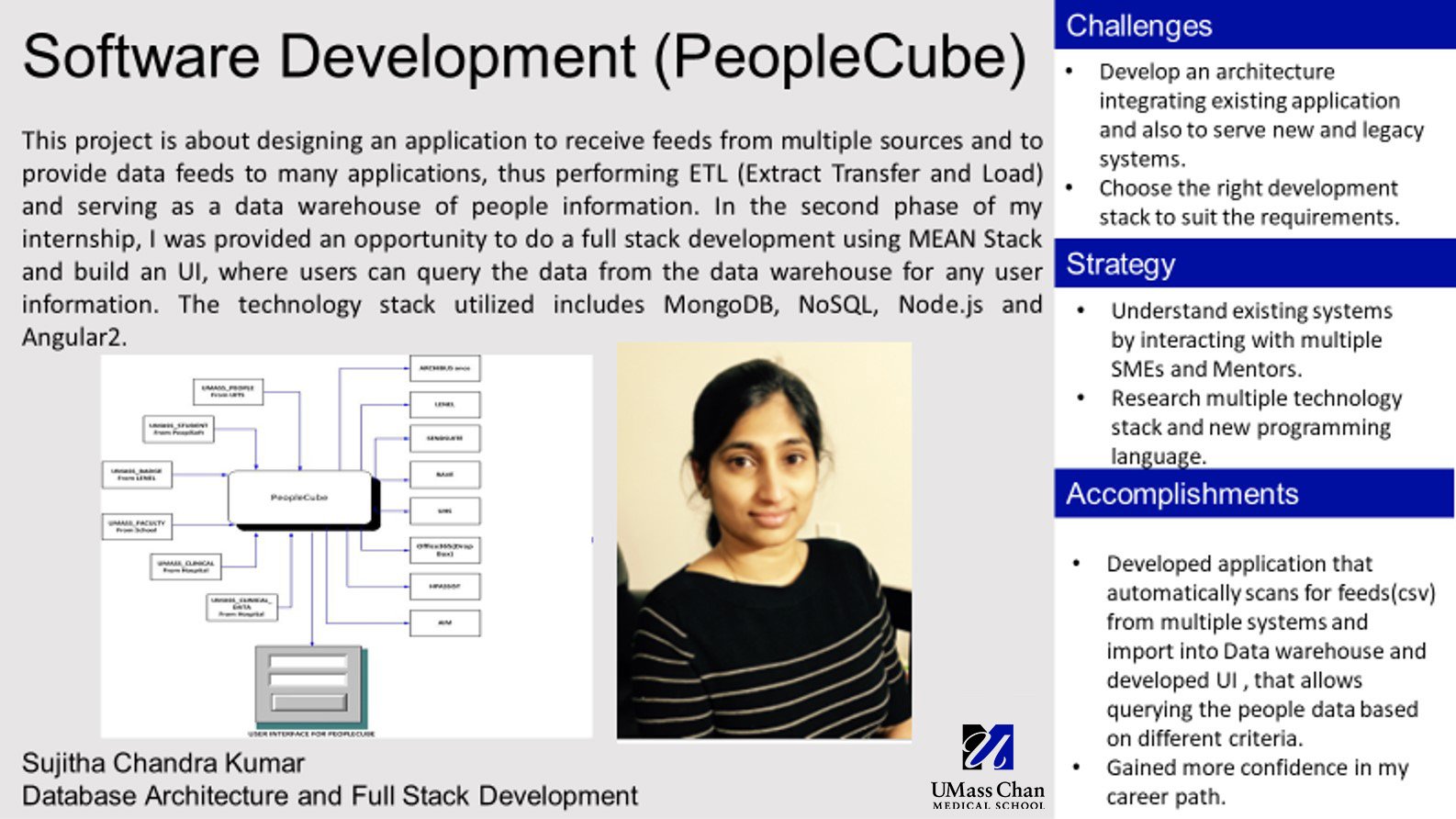Click the 'Gained more confidence' accomplishment bullet
Image resolution: width=1456 pixels, height=819 pixels.
[1256, 781]
